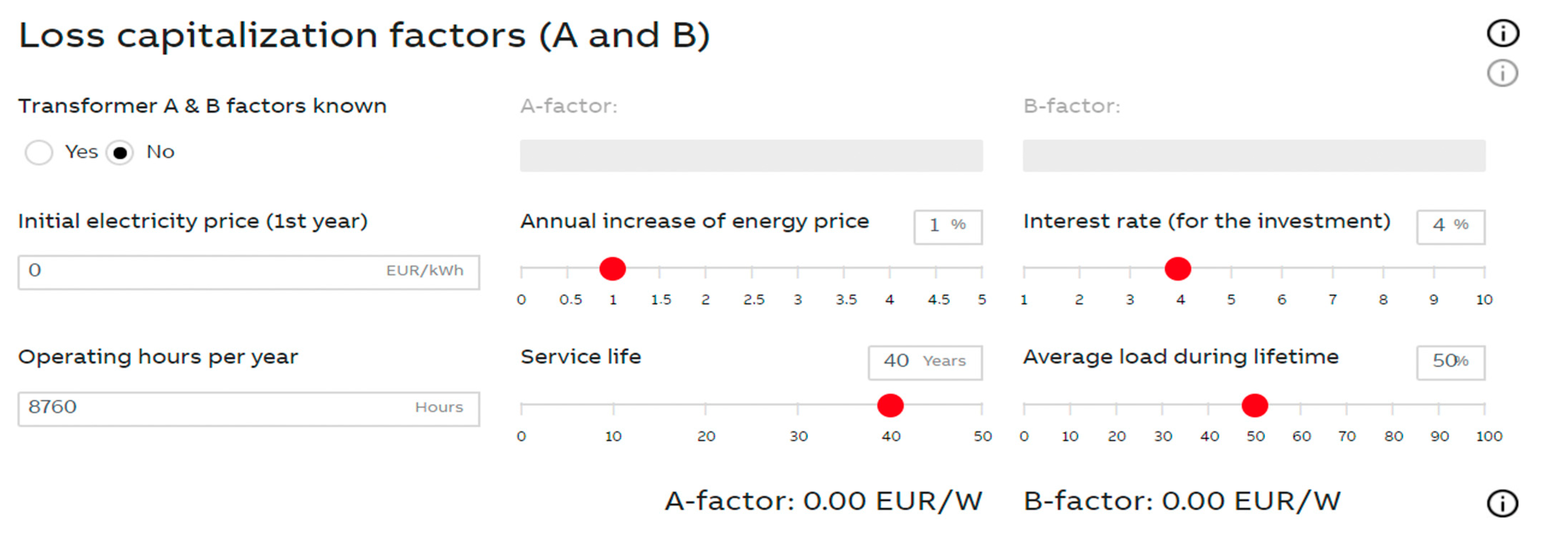Set Average load slider to 80
The width and height of the screenshot is (1568, 547).
tap(1393, 405)
